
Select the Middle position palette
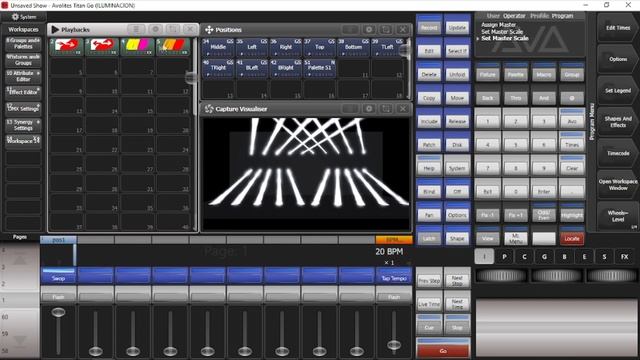[x=218, y=47]
